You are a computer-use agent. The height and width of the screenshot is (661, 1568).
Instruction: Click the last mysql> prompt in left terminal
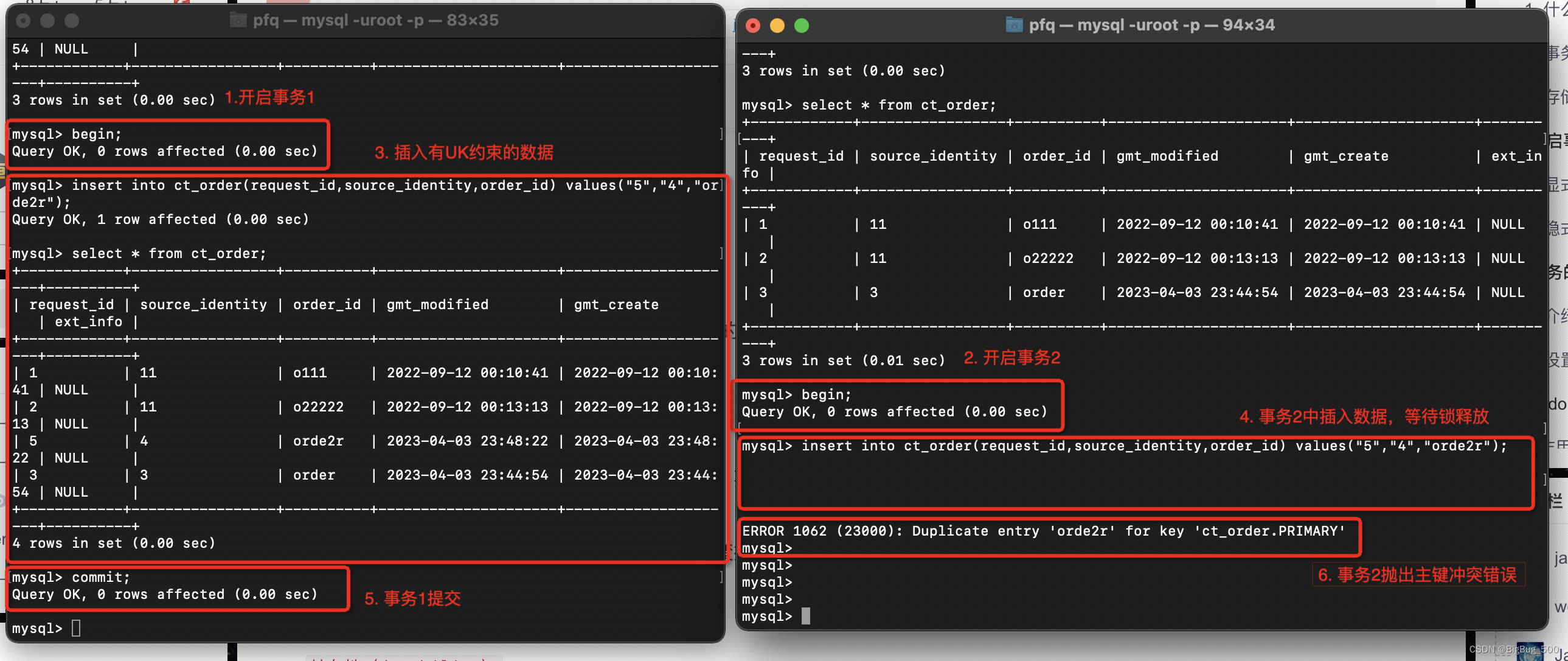(37, 628)
